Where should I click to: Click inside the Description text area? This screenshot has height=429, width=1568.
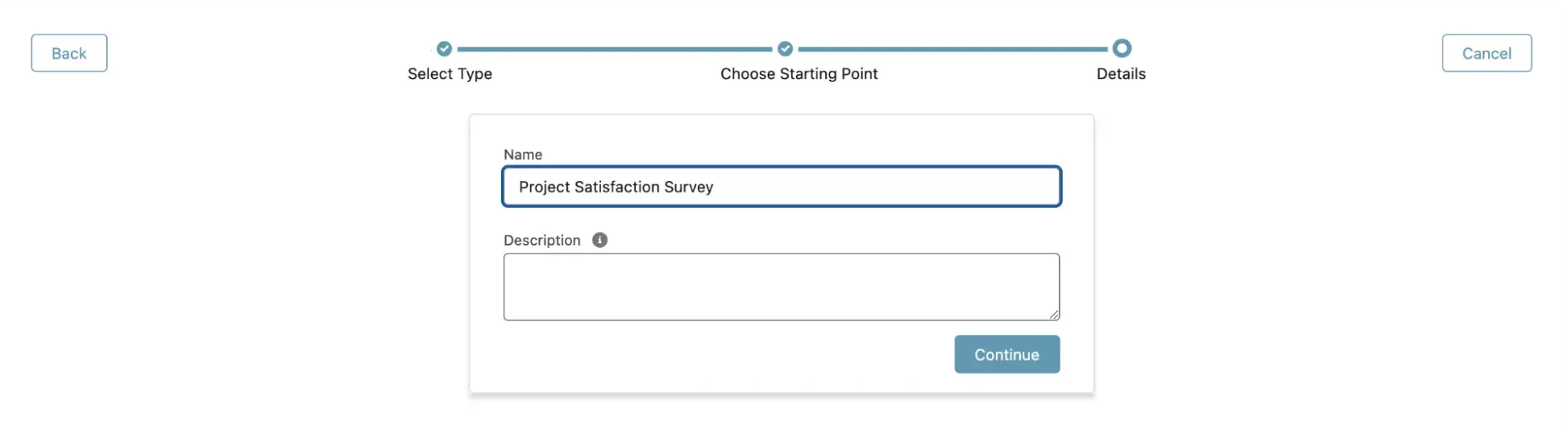[782, 287]
